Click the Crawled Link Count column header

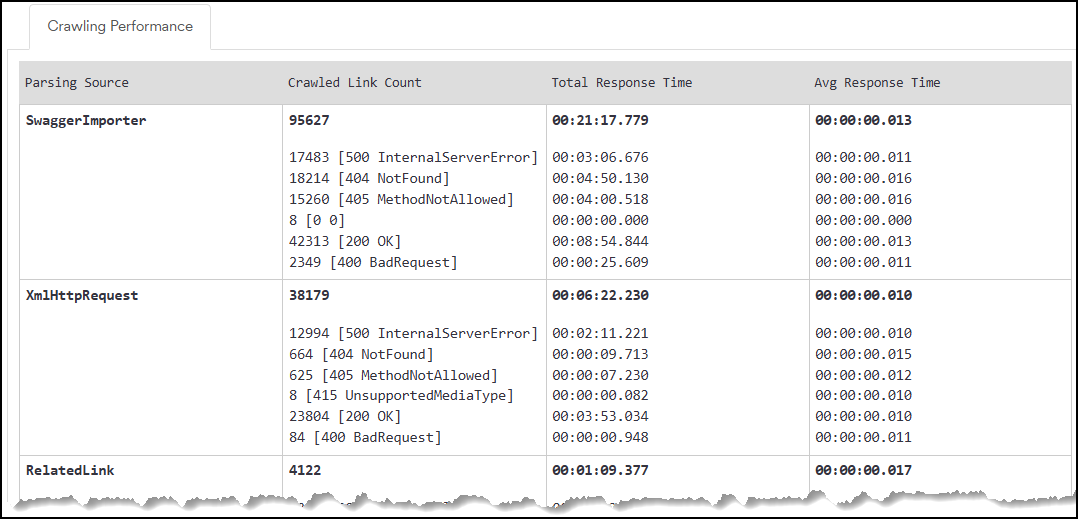point(354,83)
